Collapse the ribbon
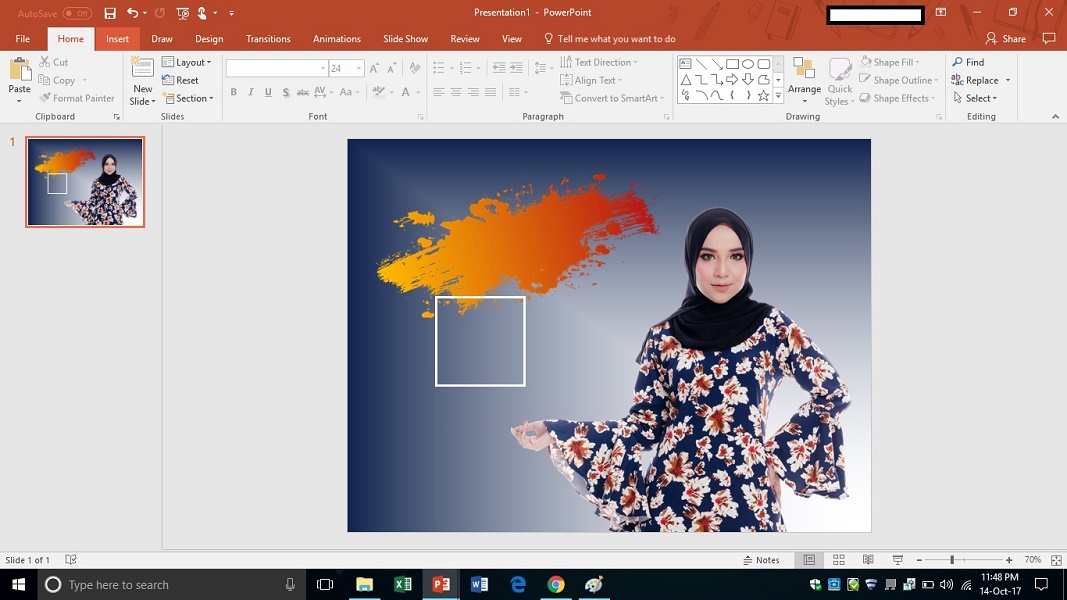This screenshot has height=600, width=1067. pyautogui.click(x=1055, y=116)
